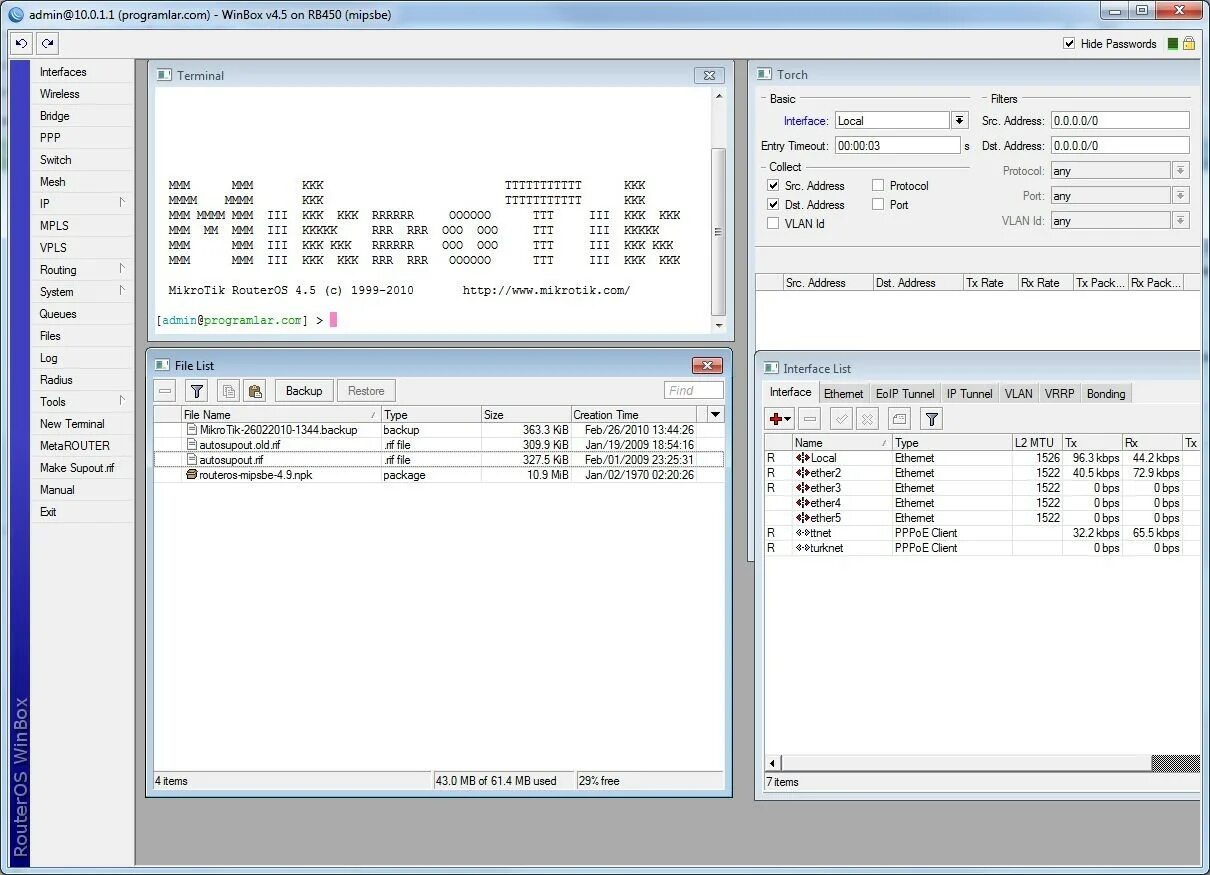Click the Torch window title icon
Image resolution: width=1210 pixels, height=875 pixels.
[766, 74]
